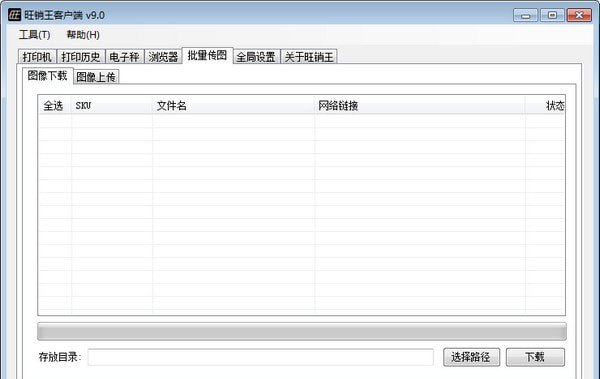Sort by the SKU column header
The width and height of the screenshot is (600, 379).
click(112, 105)
